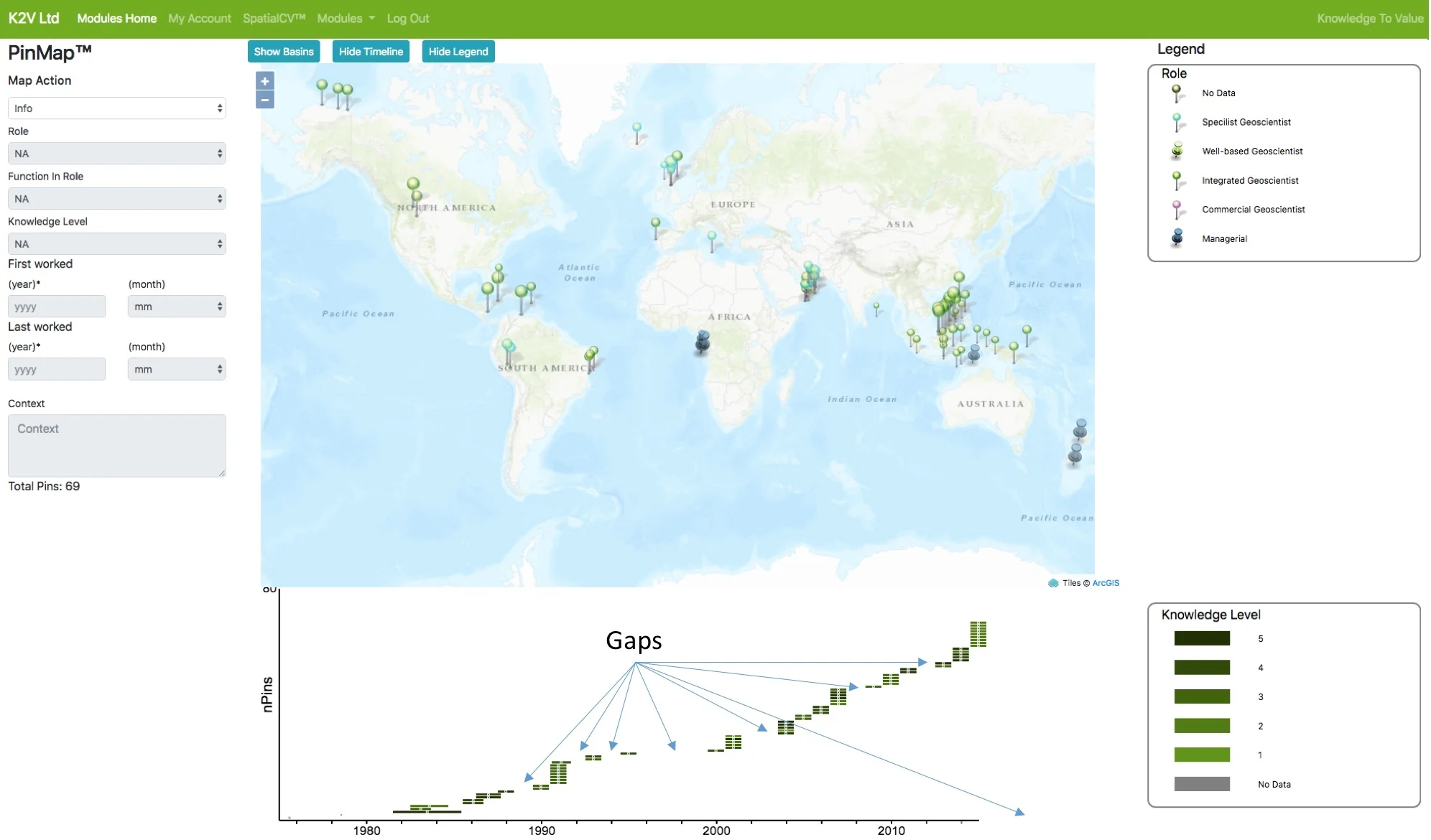Go to My Account in the navbar

(200, 19)
